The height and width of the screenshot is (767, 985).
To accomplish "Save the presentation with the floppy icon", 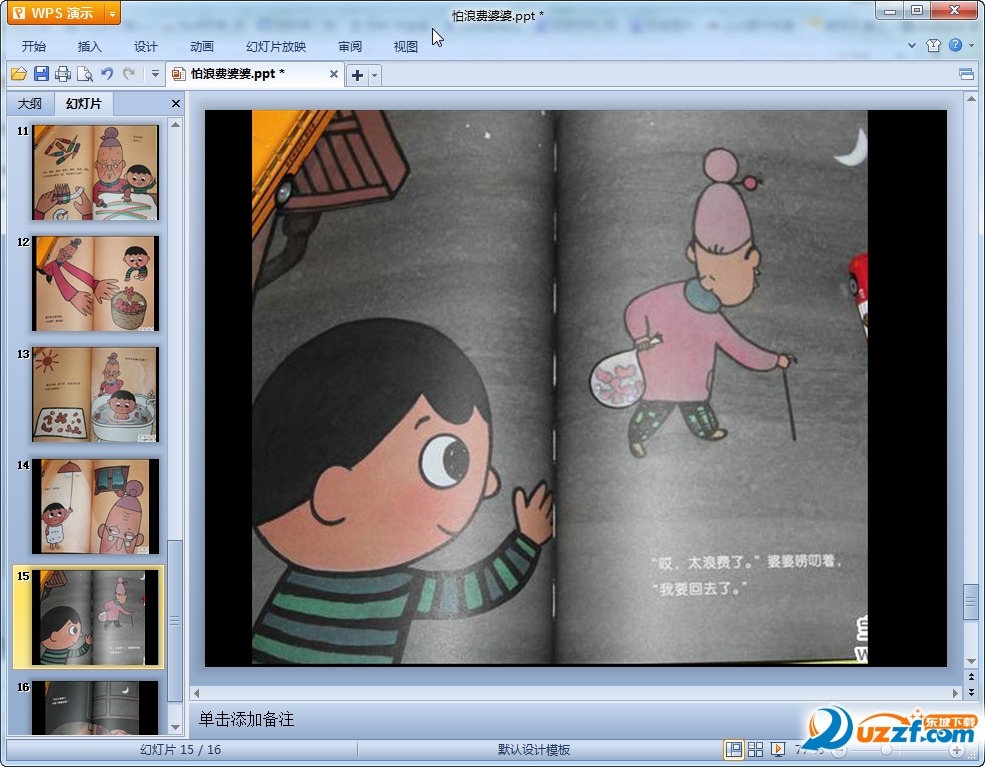I will [41, 74].
